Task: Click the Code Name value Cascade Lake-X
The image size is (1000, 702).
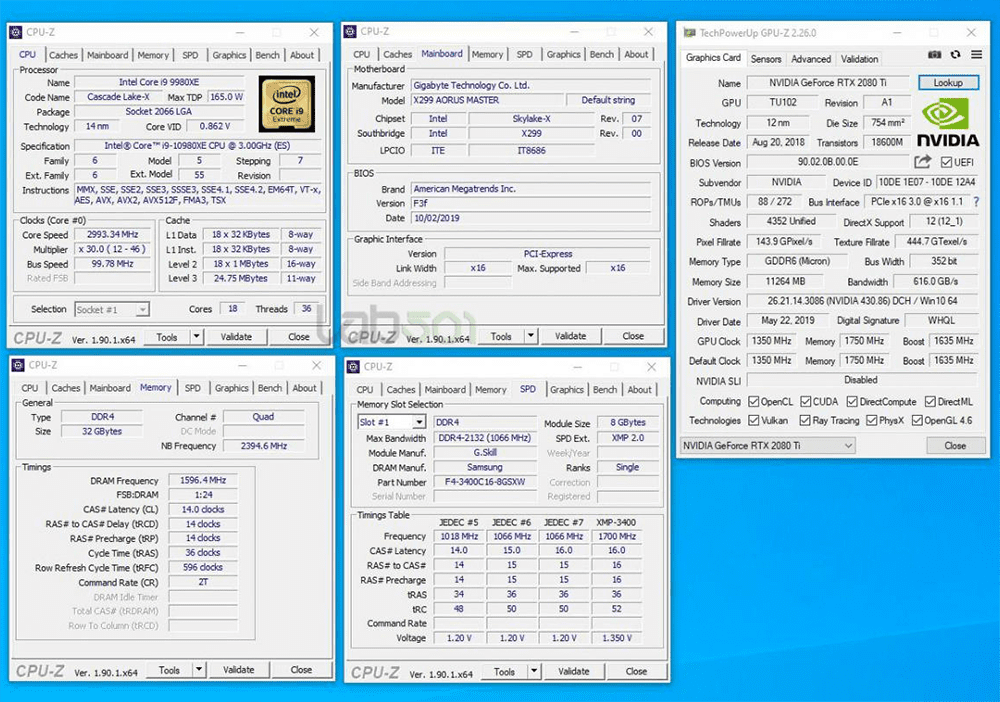Action: [118, 97]
